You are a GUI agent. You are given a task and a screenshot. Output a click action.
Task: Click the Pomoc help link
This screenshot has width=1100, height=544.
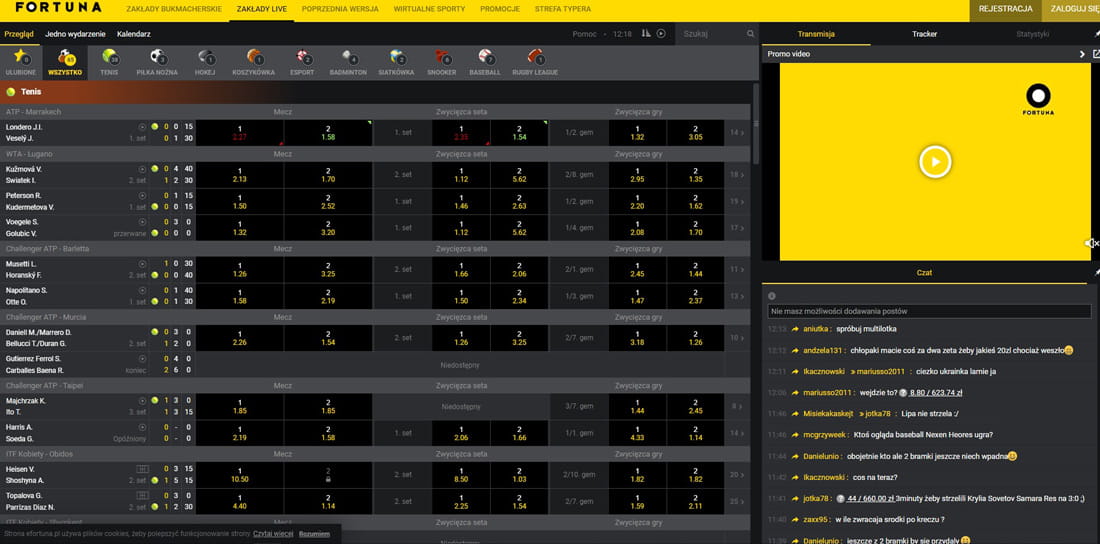coord(584,34)
